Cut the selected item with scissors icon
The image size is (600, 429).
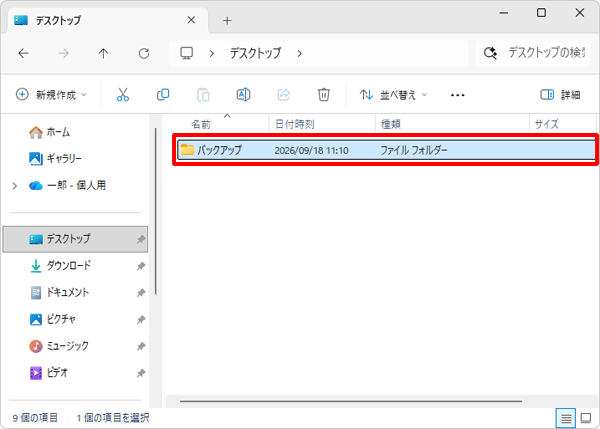[123, 95]
